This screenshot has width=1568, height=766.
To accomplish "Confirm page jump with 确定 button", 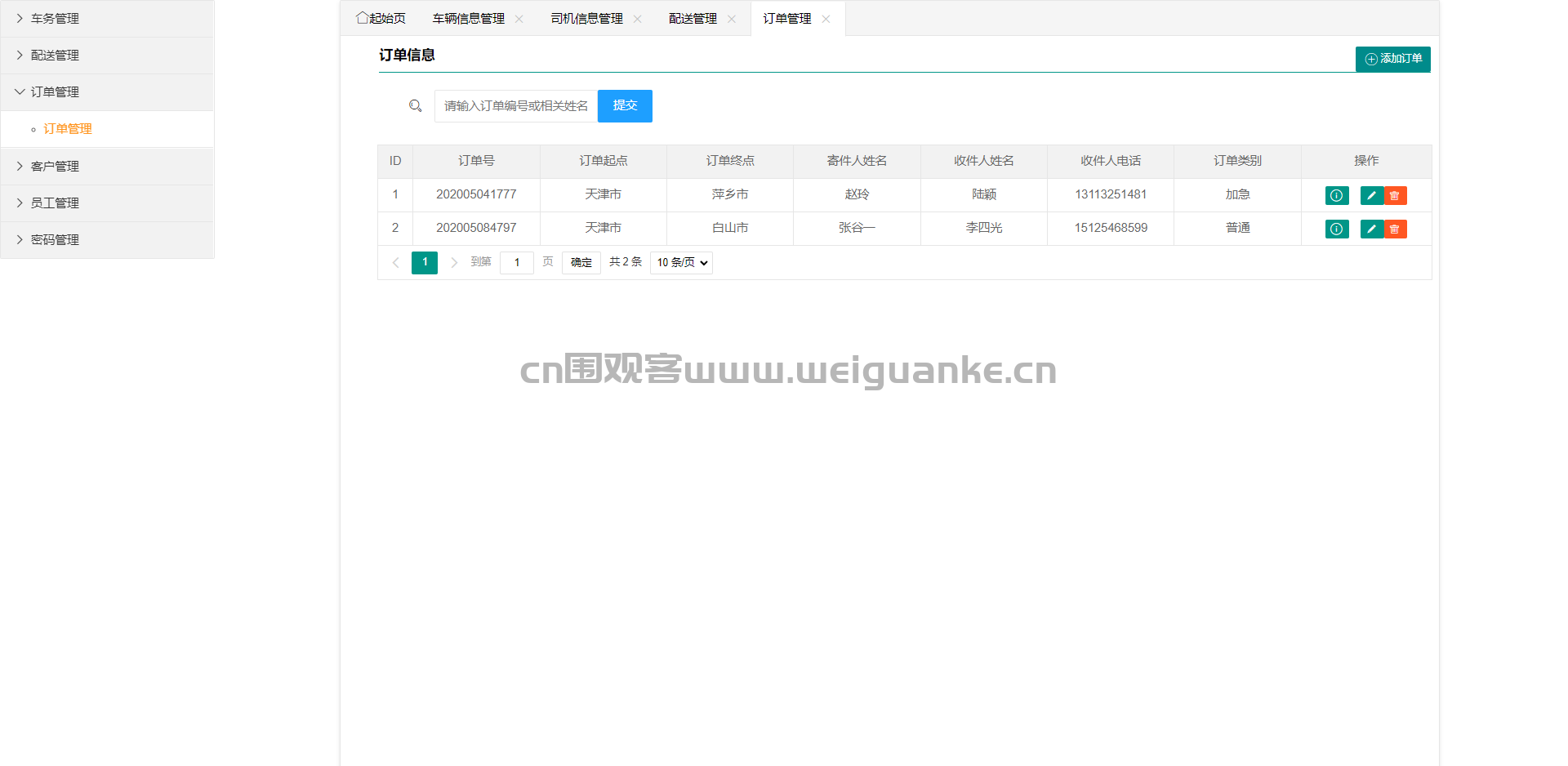I will (x=581, y=262).
